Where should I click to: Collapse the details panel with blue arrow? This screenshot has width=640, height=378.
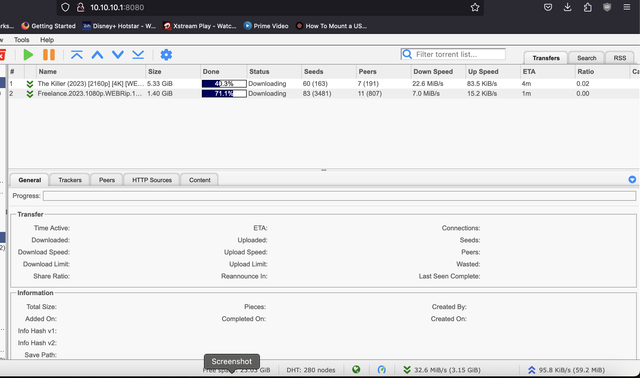(x=632, y=179)
